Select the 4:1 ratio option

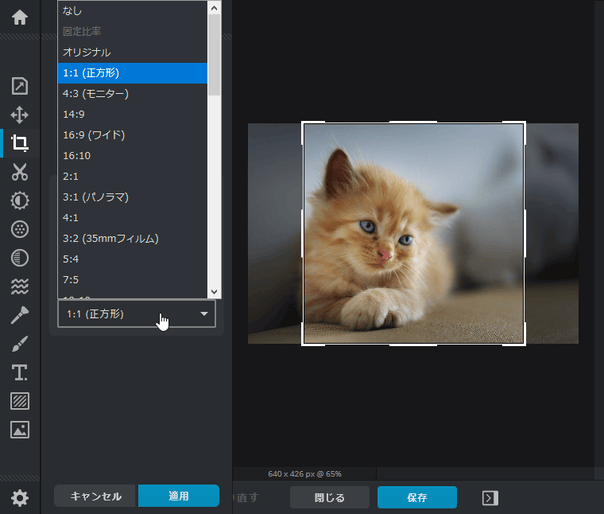tap(132, 218)
